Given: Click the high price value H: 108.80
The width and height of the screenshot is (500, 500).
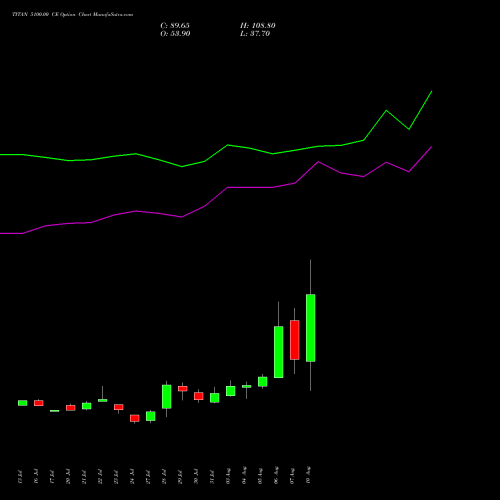Looking at the screenshot, I should pos(258,26).
